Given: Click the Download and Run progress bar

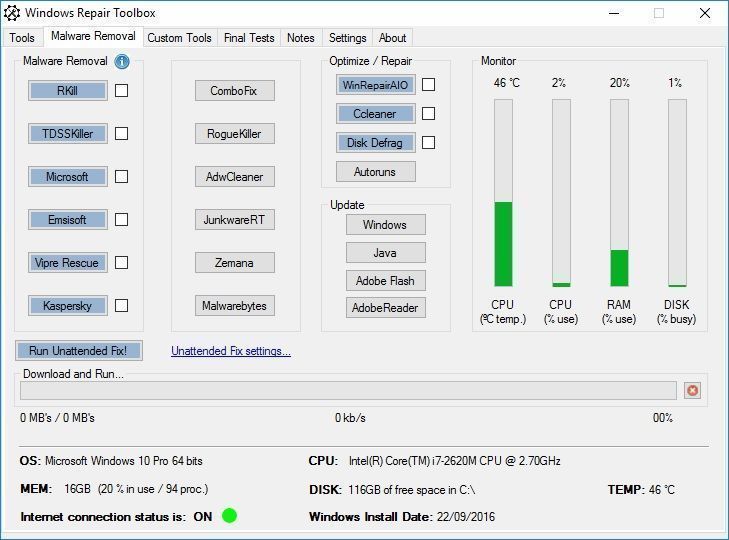Looking at the screenshot, I should [x=348, y=390].
